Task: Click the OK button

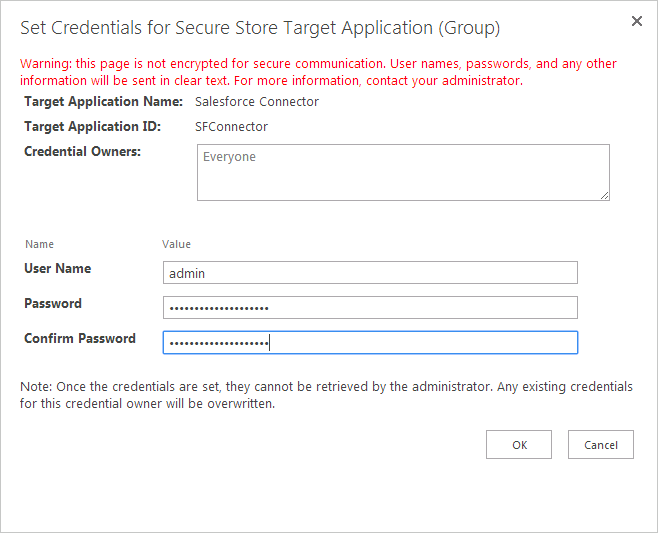Action: tap(519, 445)
